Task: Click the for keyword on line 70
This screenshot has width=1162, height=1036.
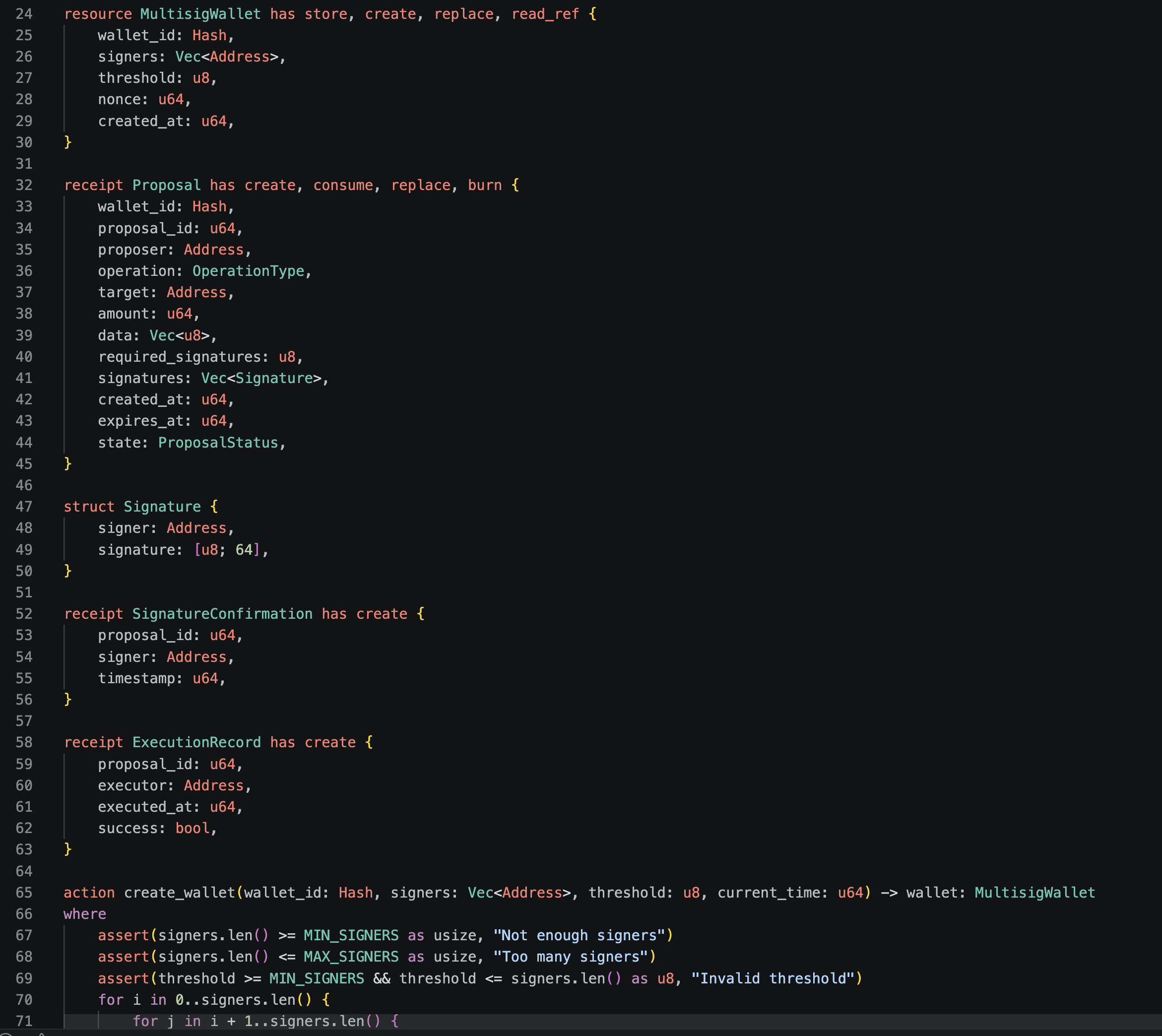Action: (111, 1000)
